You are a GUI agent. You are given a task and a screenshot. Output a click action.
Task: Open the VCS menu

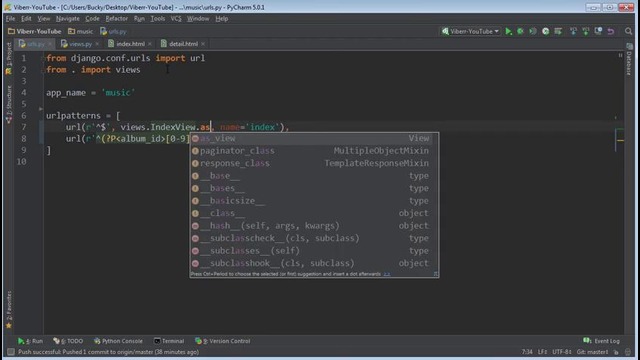(x=176, y=19)
